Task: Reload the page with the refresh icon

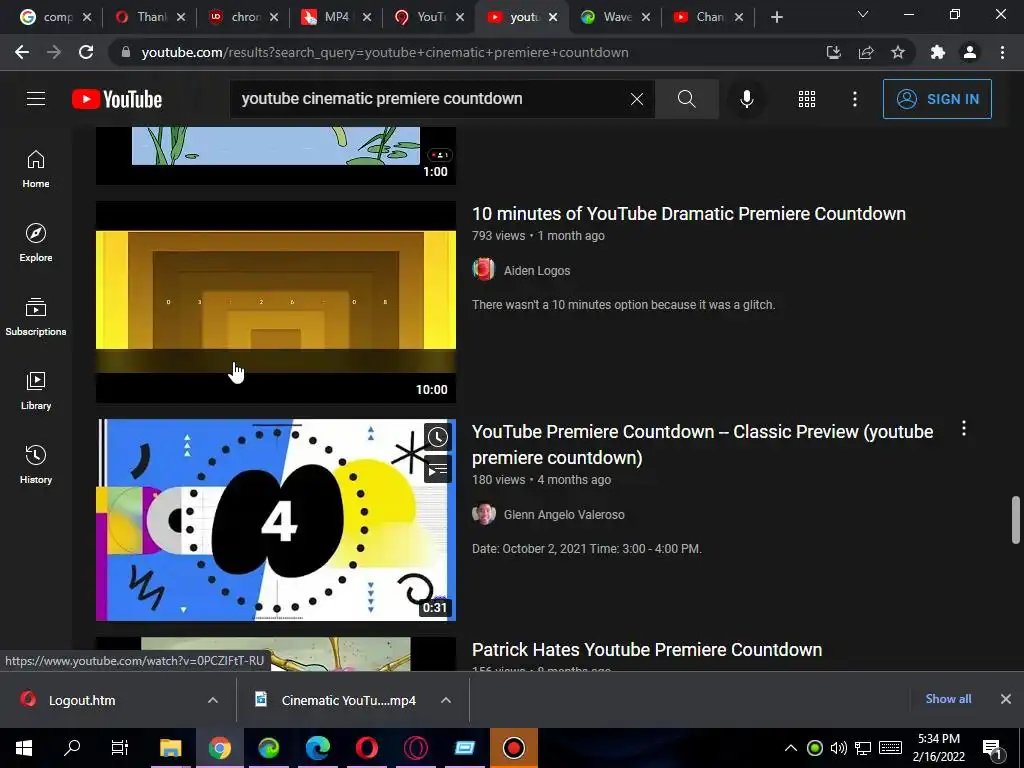Action: [86, 52]
